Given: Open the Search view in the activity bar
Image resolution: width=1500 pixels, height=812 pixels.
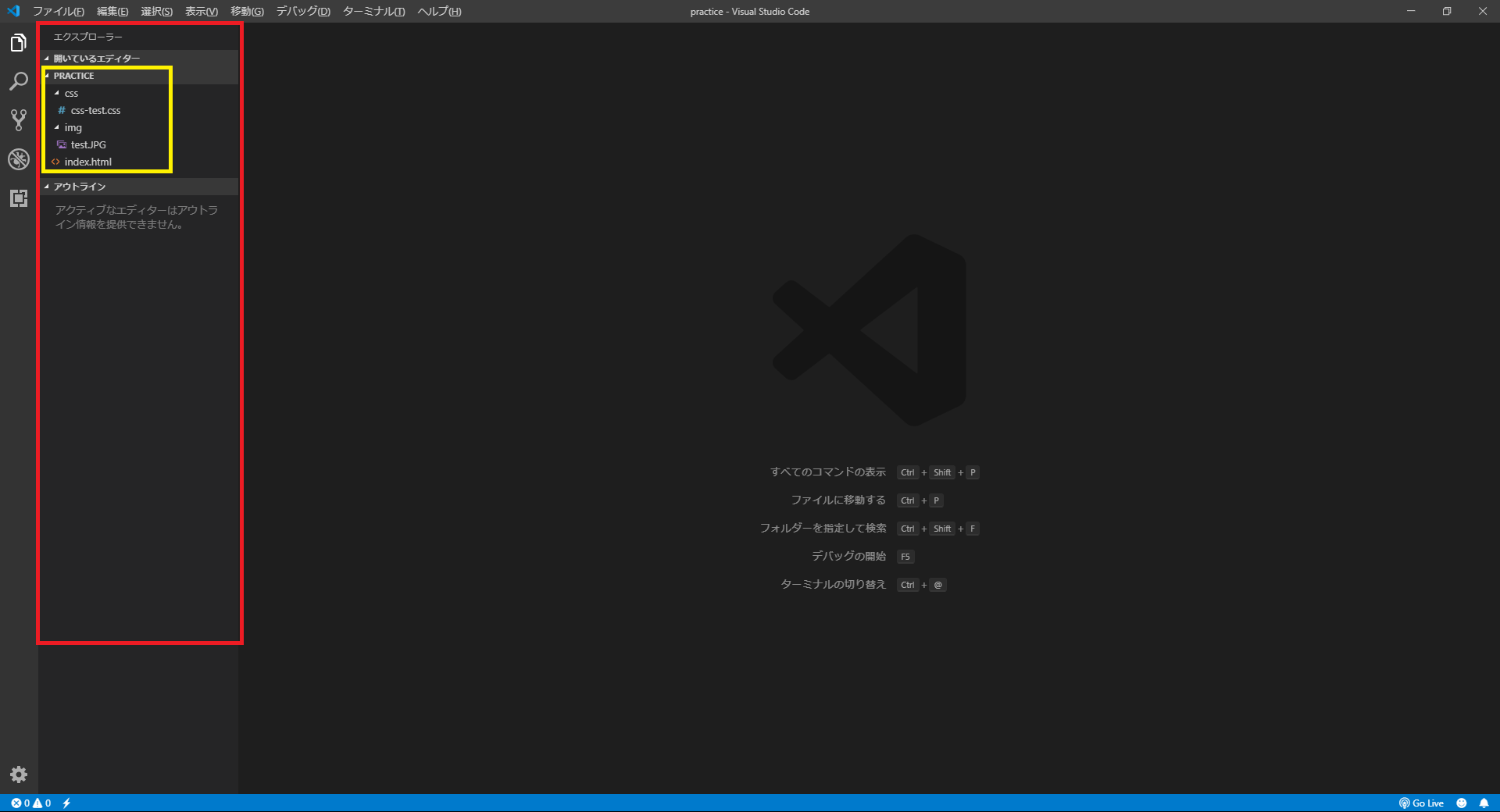Looking at the screenshot, I should 18,81.
